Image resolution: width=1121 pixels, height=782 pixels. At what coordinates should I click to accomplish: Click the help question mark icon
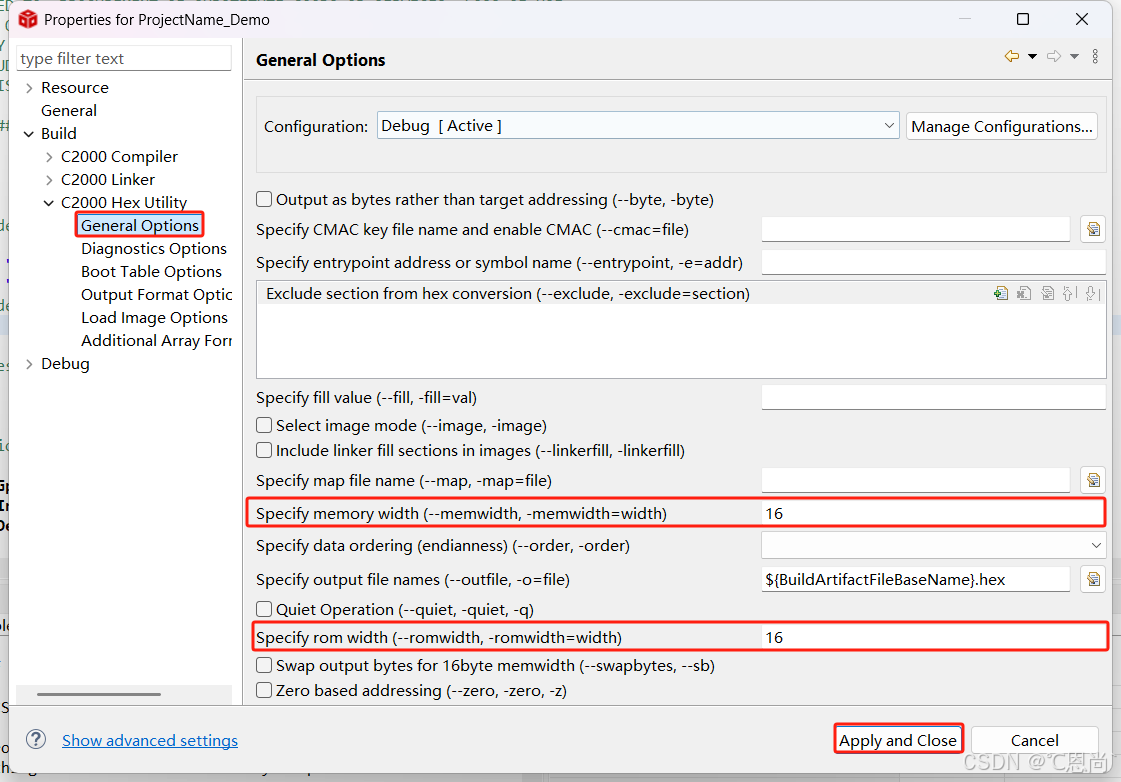click(x=36, y=739)
